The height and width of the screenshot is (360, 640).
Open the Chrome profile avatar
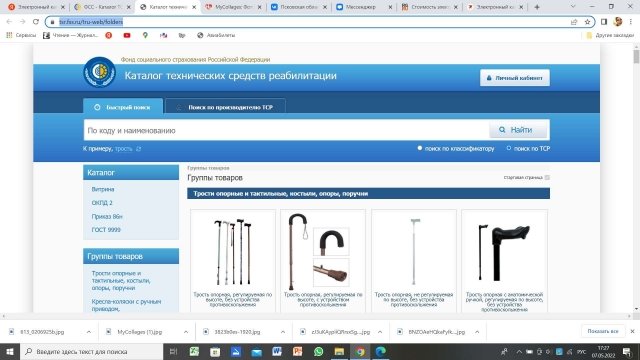618,22
